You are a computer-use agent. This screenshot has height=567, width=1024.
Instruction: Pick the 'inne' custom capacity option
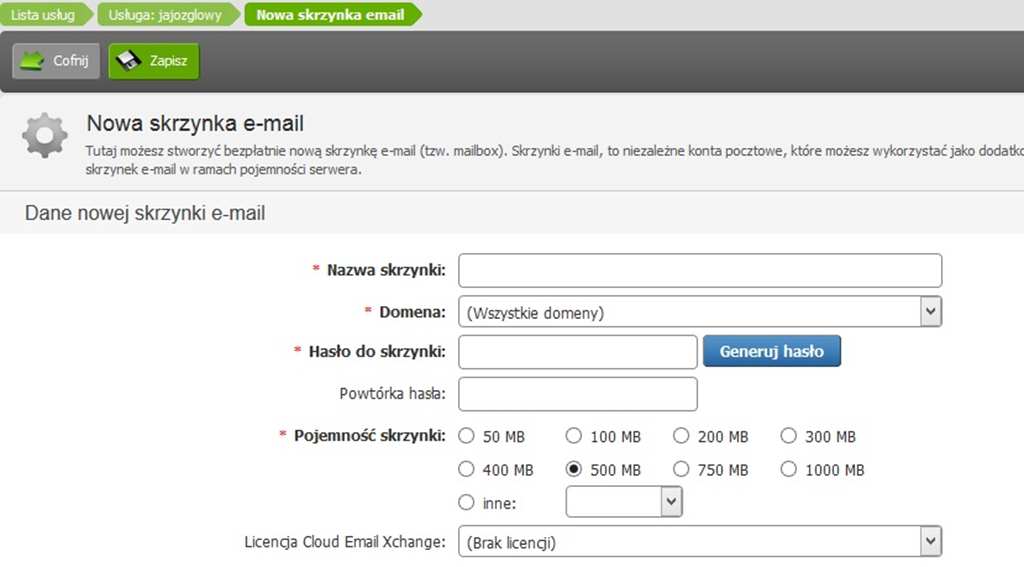(x=466, y=502)
